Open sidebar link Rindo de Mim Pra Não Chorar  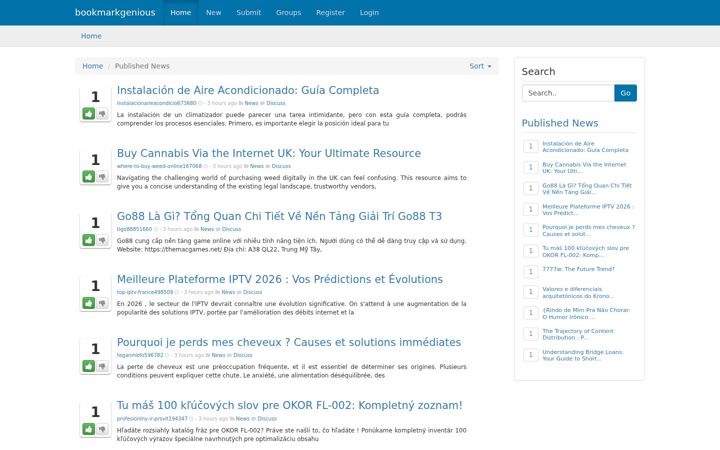pos(586,314)
